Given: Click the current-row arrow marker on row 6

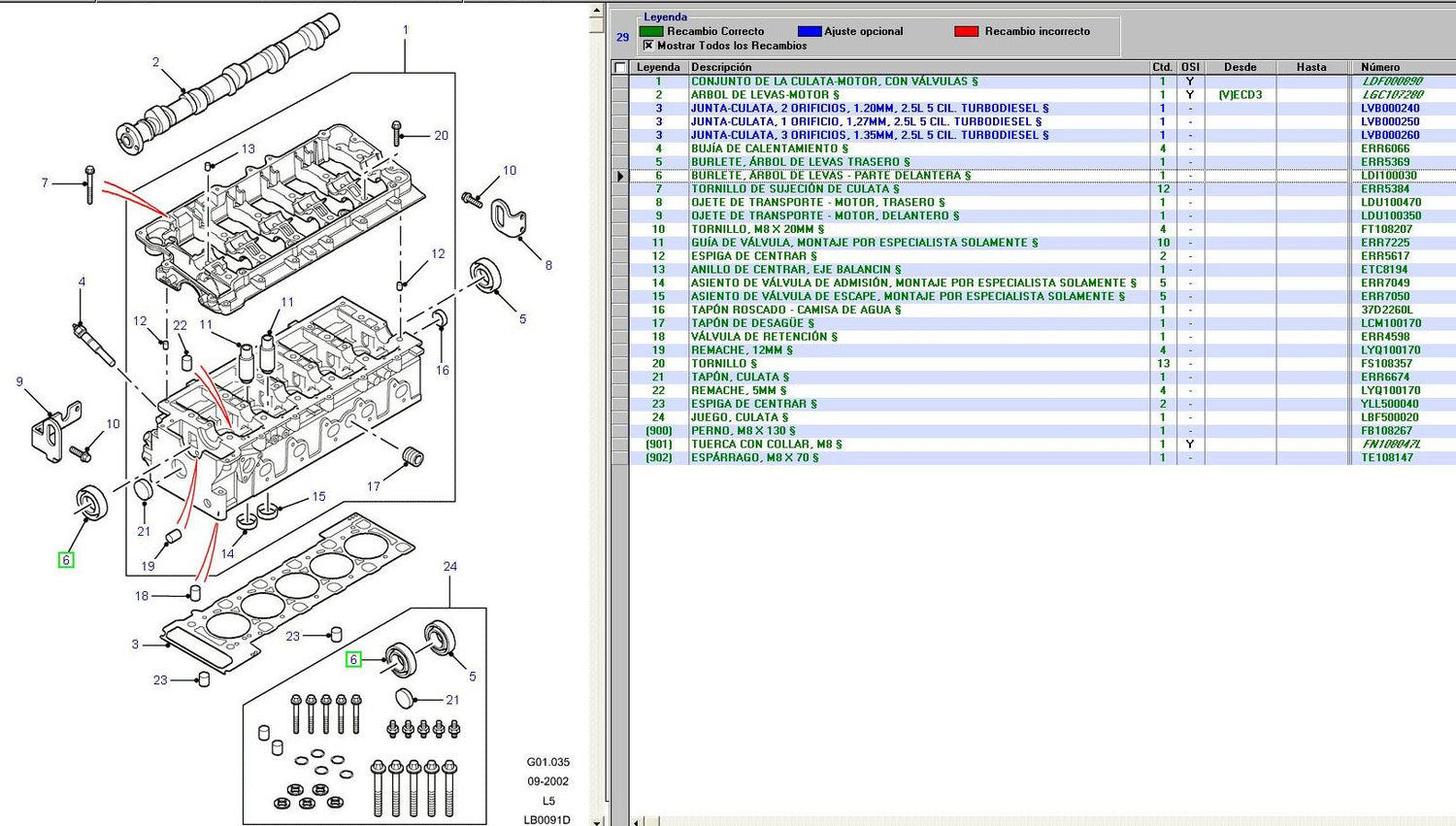Looking at the screenshot, I should [620, 176].
